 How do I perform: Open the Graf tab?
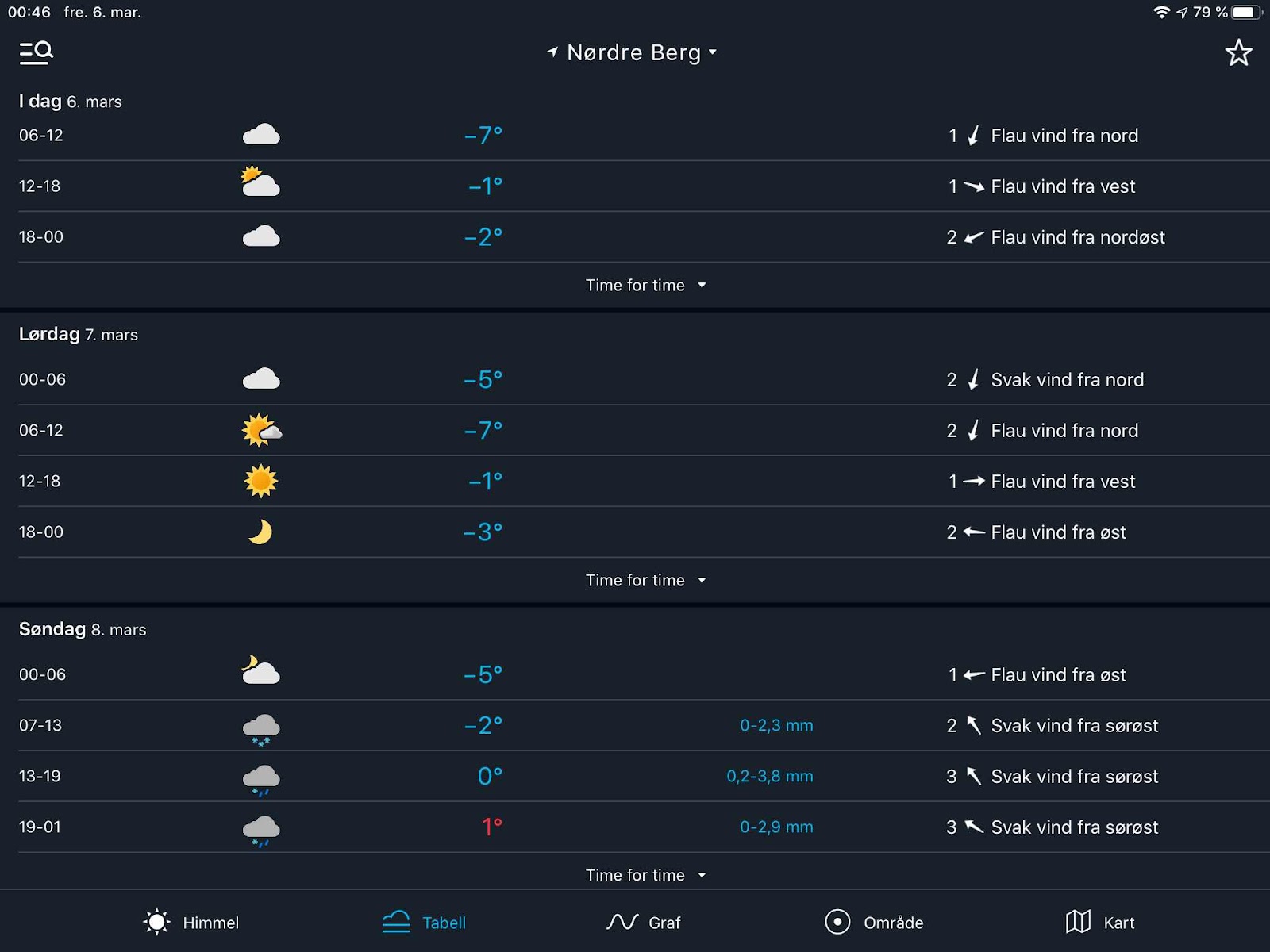[643, 922]
